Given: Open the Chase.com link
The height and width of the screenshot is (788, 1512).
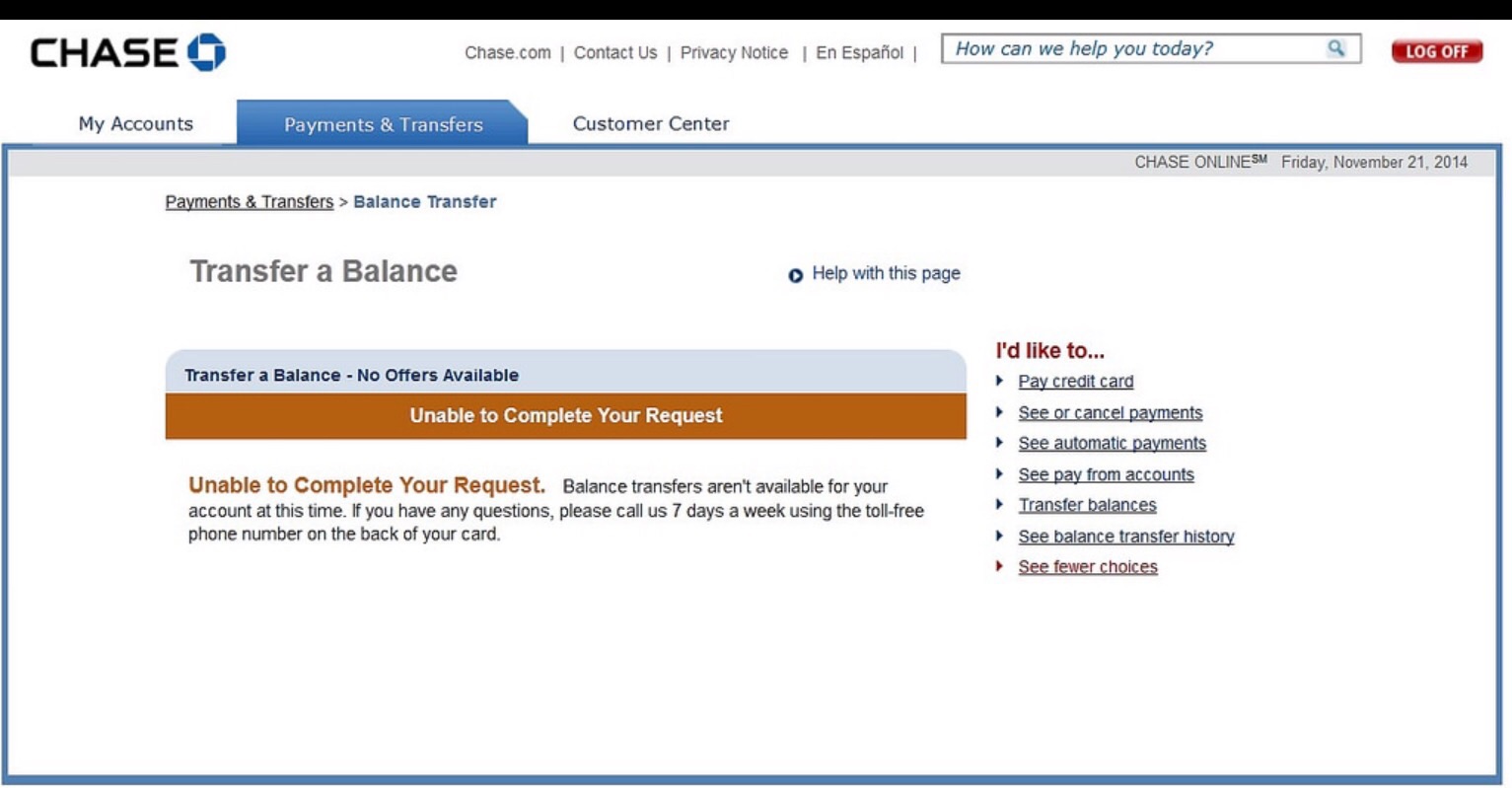Looking at the screenshot, I should [507, 53].
